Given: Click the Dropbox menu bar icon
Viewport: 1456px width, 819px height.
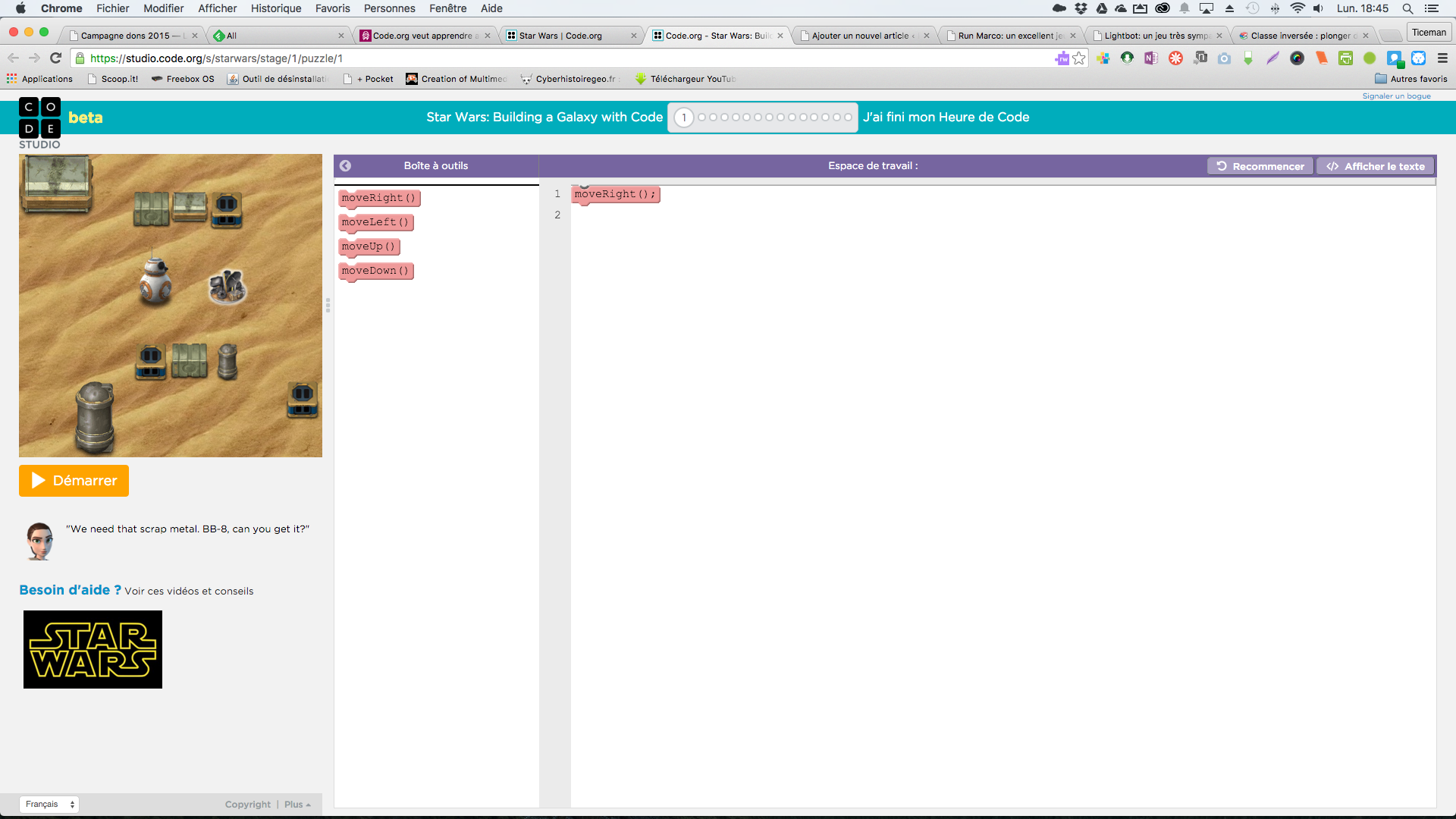Looking at the screenshot, I should pyautogui.click(x=1081, y=8).
